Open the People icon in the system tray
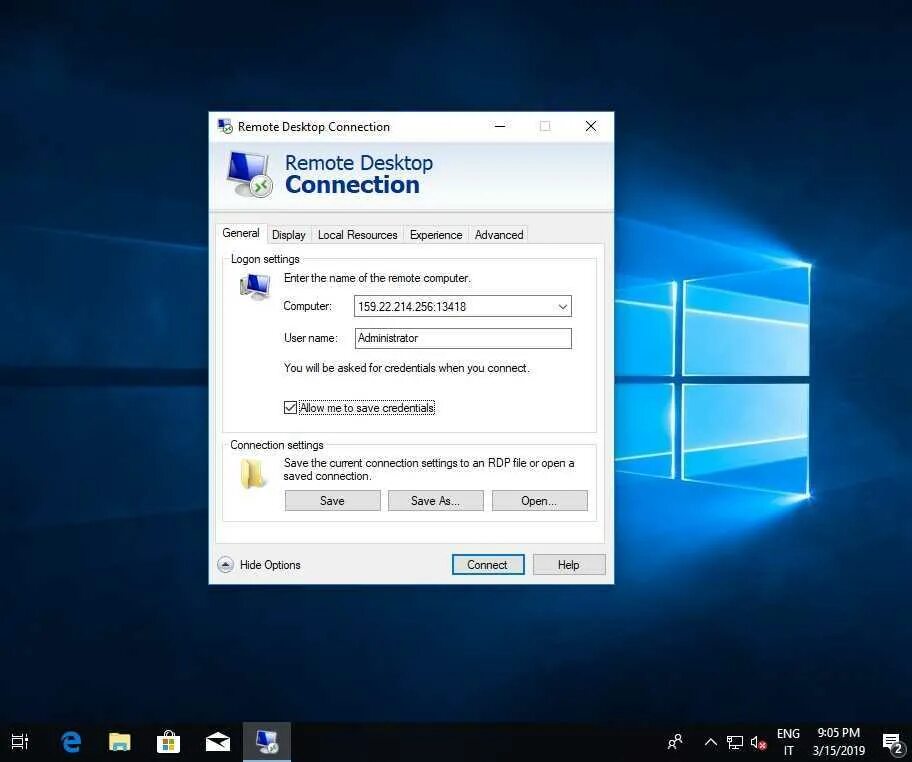The width and height of the screenshot is (912, 762). tap(675, 742)
